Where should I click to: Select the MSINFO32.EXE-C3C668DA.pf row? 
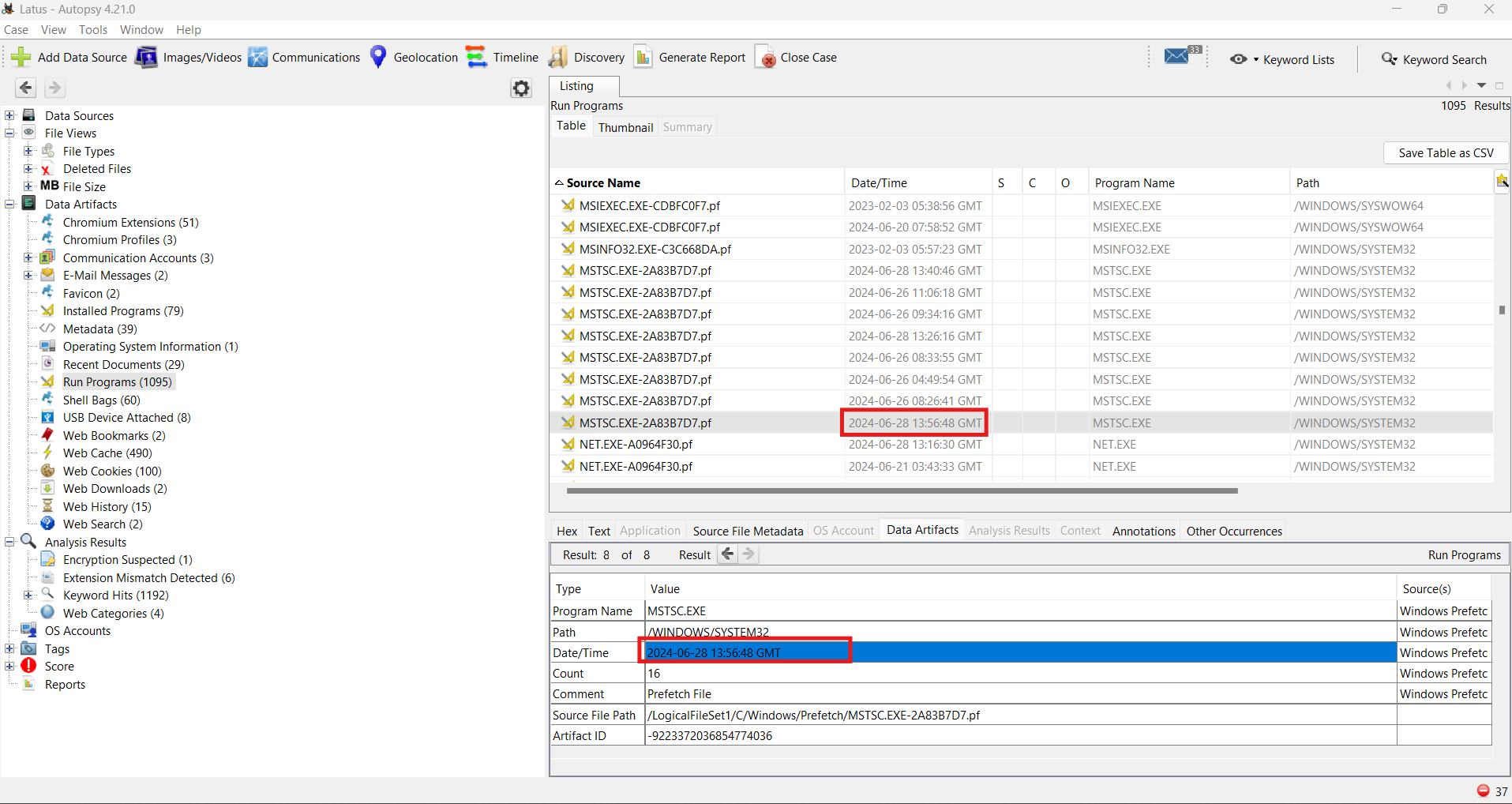coord(1022,249)
